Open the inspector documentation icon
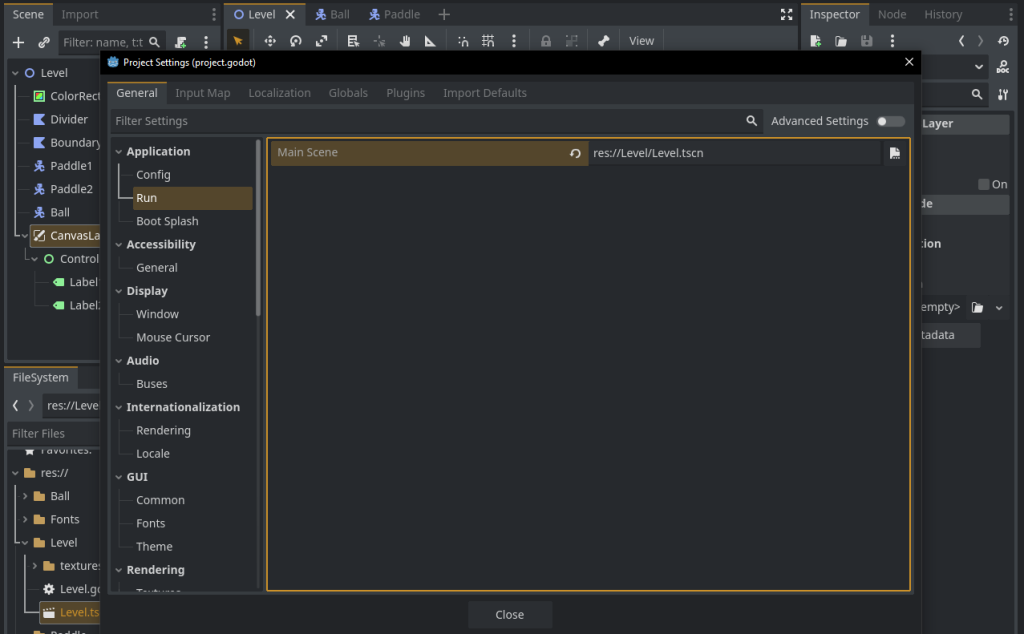Screen dimensions: 1024x634 [1003, 67]
